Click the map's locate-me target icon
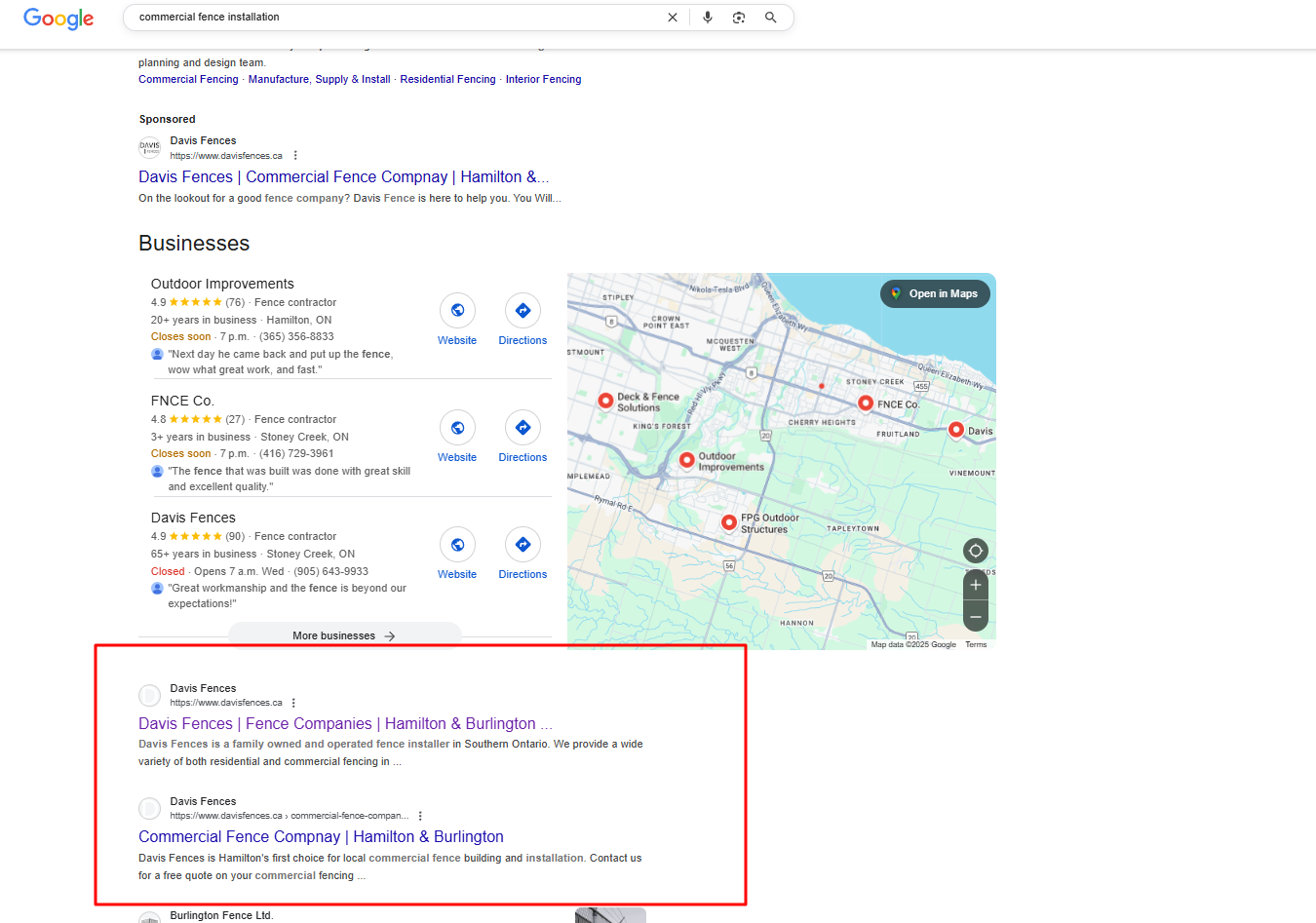 click(x=976, y=551)
